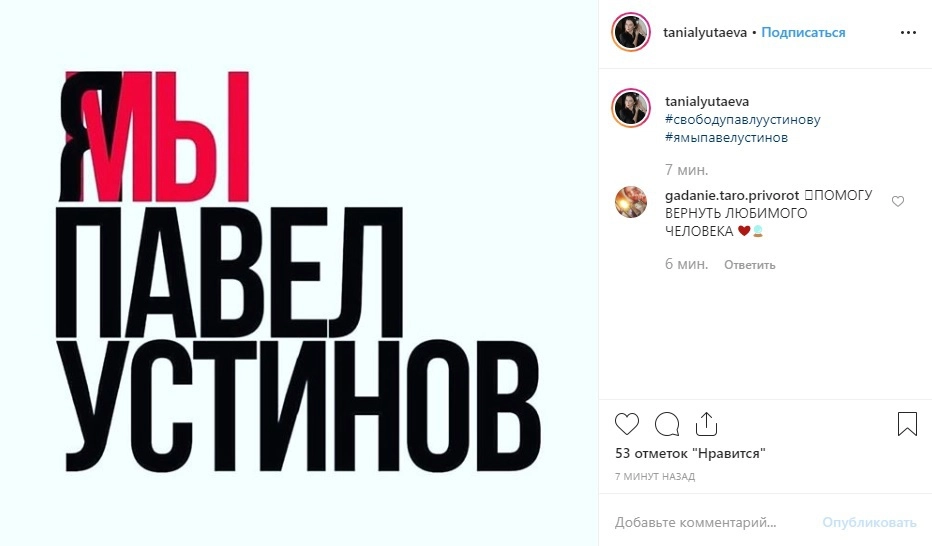Click the Опубликовать publish button
This screenshot has height=546, width=932.
pos(869,523)
